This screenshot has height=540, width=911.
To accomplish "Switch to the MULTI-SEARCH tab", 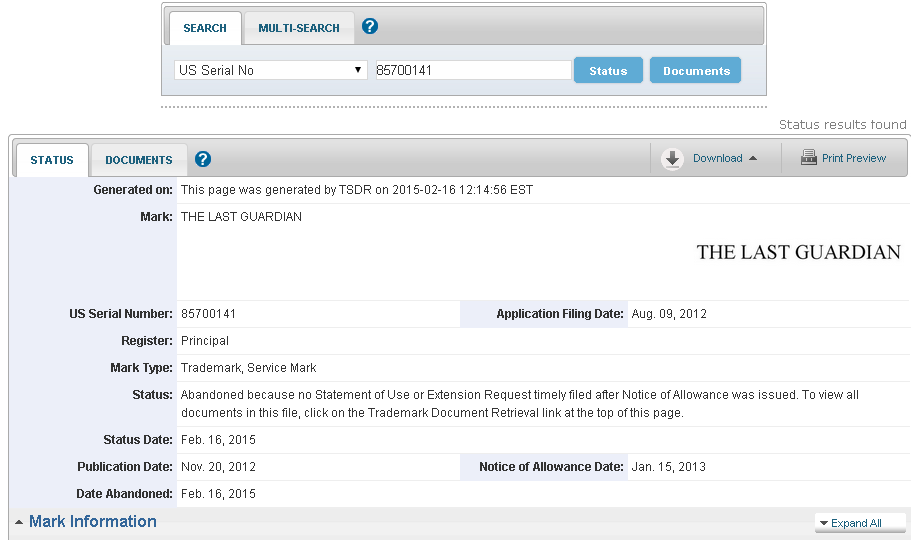I will pyautogui.click(x=299, y=28).
